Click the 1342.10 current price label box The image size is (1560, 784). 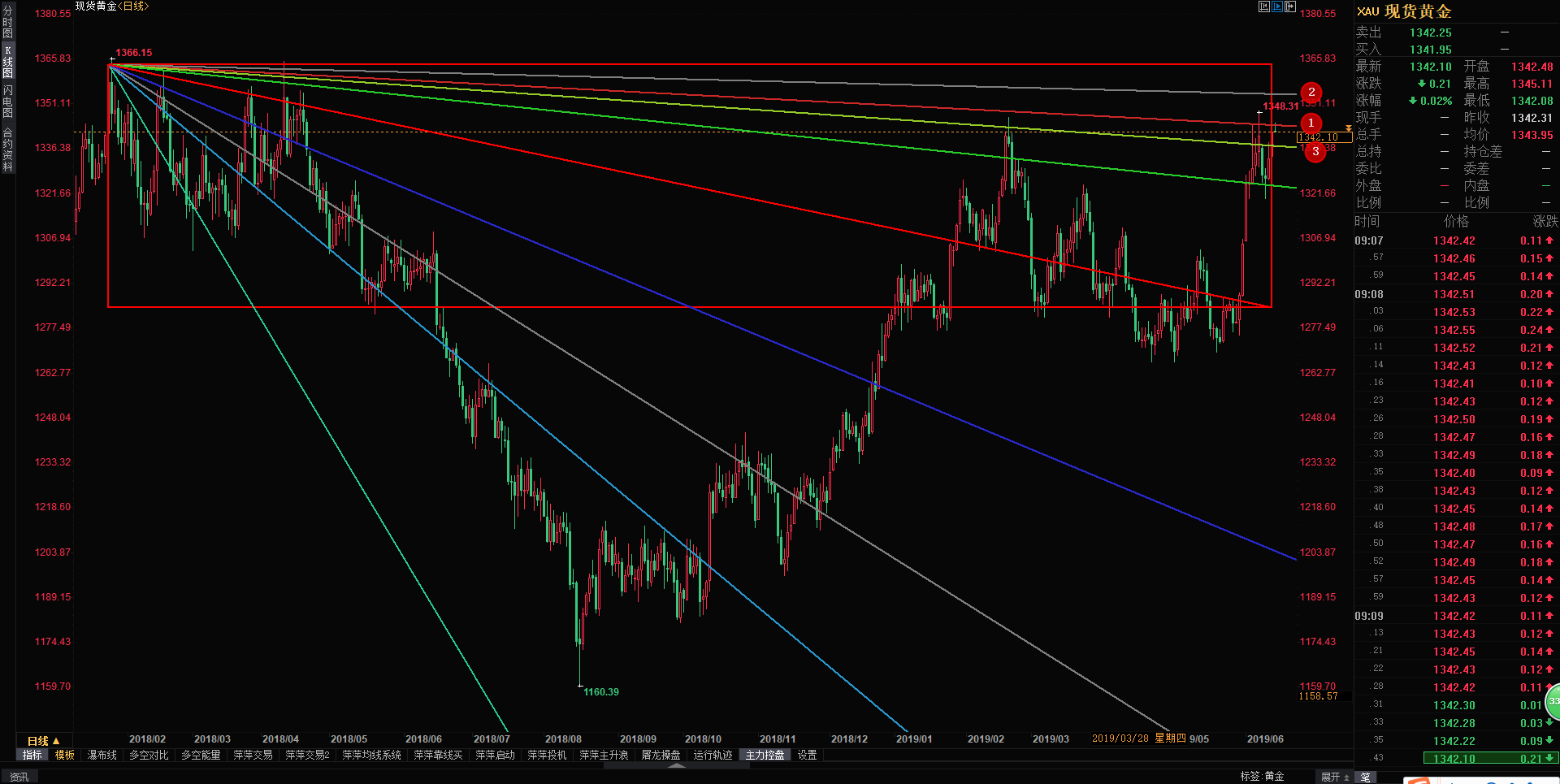pyautogui.click(x=1324, y=137)
